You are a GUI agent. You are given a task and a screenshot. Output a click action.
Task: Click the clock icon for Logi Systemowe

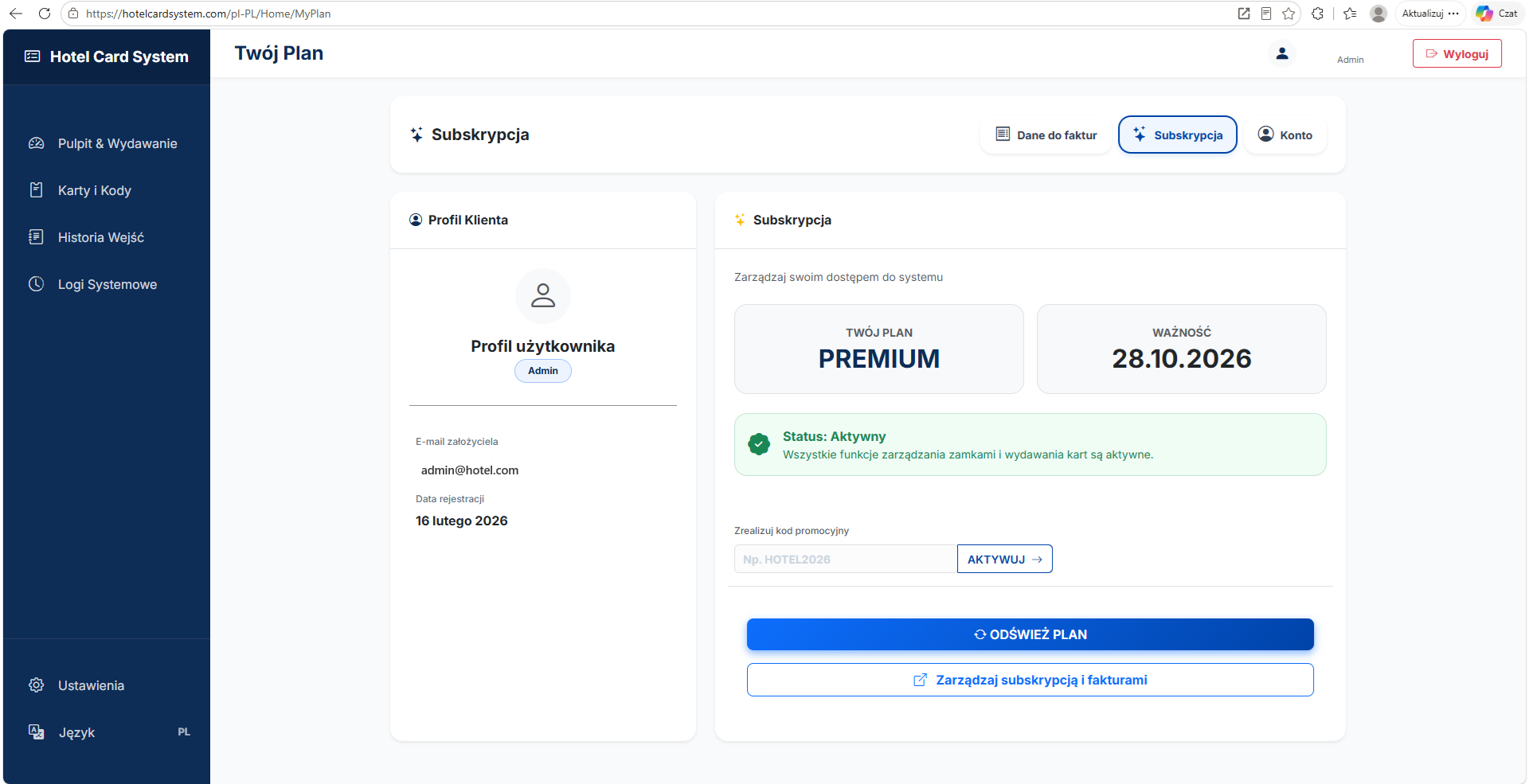click(x=37, y=283)
